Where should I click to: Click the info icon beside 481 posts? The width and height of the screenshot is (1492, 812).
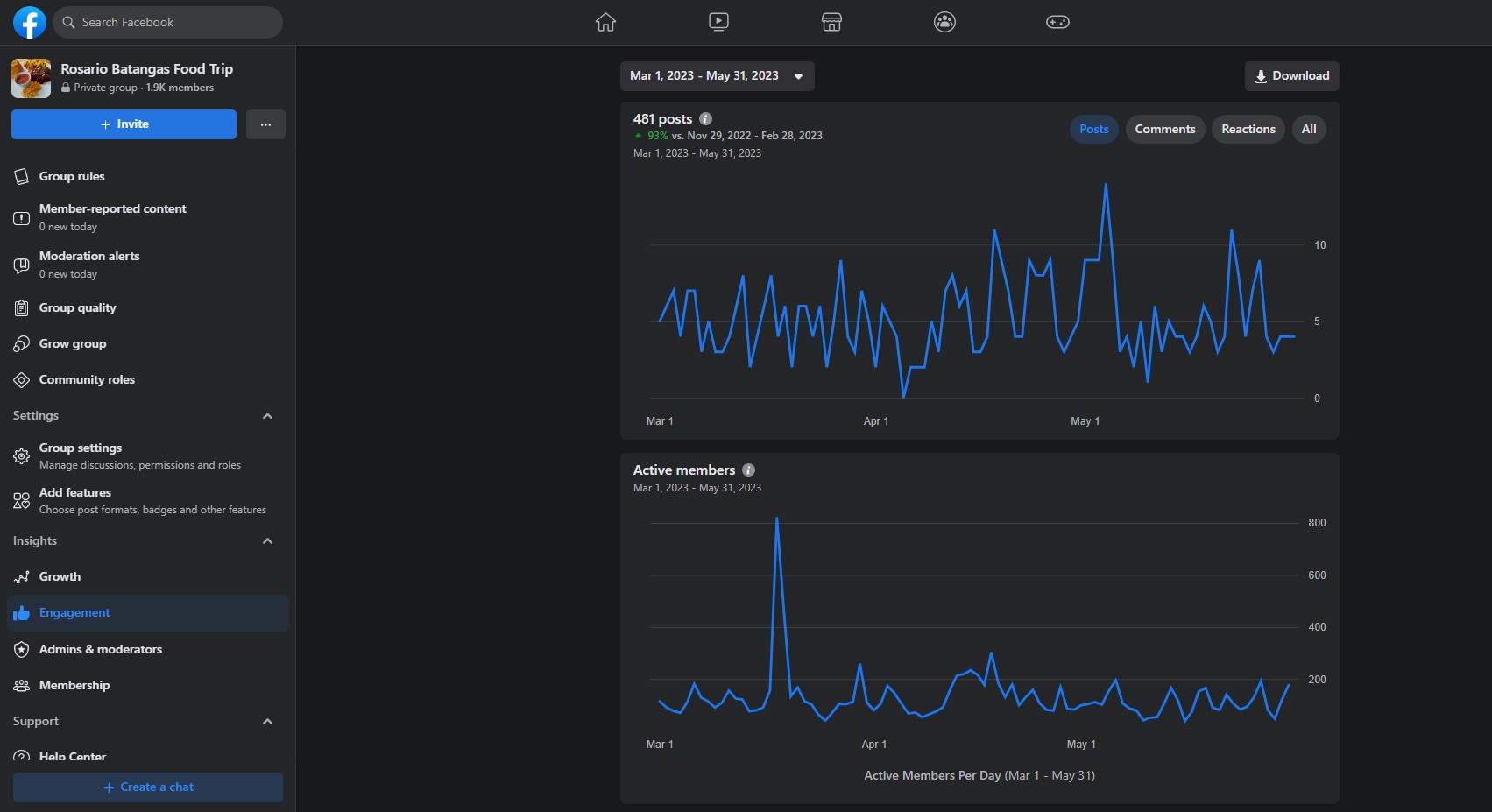tap(705, 119)
